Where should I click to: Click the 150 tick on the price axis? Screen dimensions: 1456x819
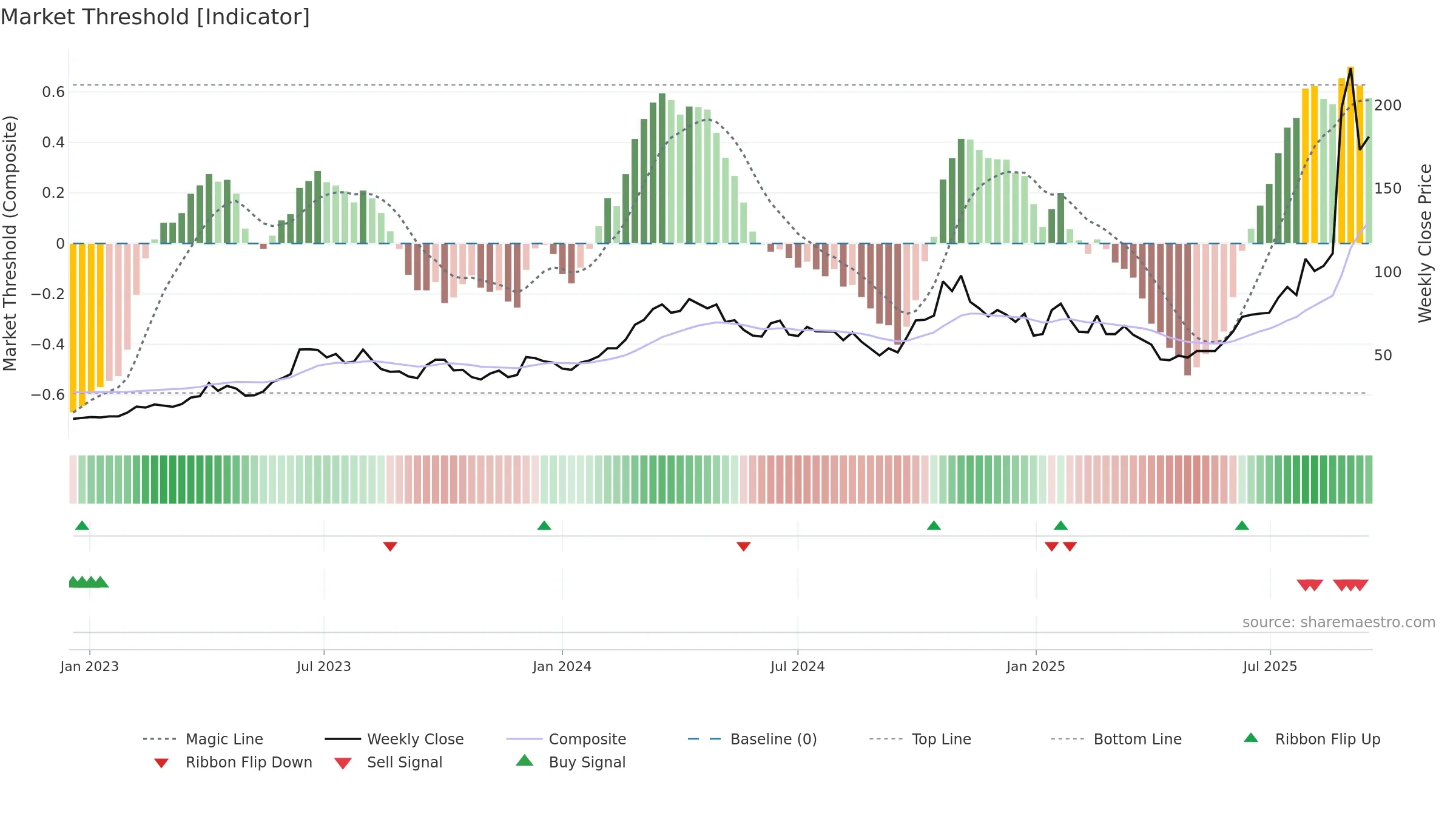click(x=1388, y=189)
